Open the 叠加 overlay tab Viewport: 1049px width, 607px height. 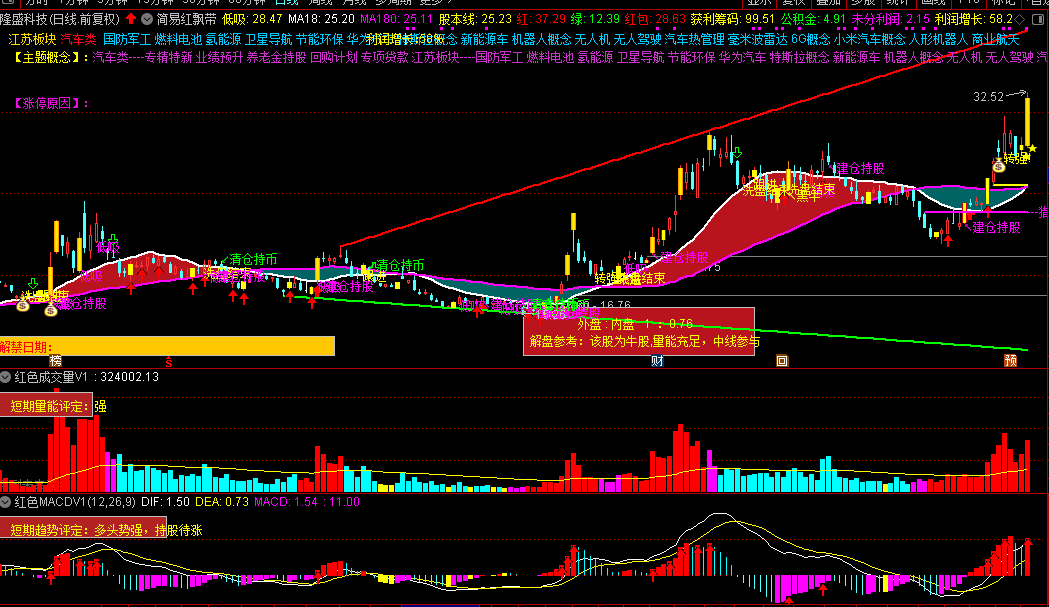click(830, 3)
